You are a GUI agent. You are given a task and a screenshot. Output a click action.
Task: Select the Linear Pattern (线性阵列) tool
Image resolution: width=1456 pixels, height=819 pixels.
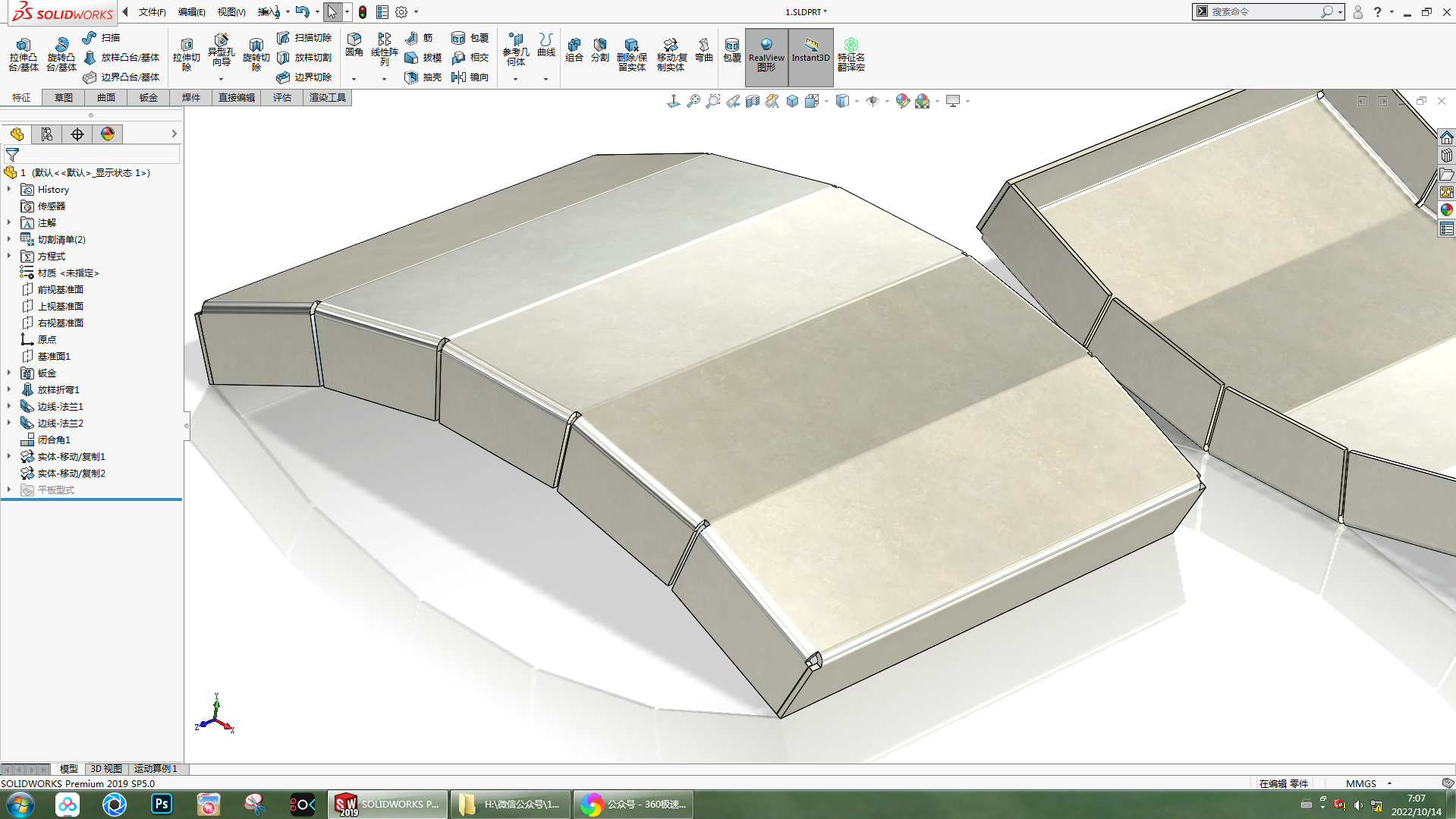tap(385, 50)
